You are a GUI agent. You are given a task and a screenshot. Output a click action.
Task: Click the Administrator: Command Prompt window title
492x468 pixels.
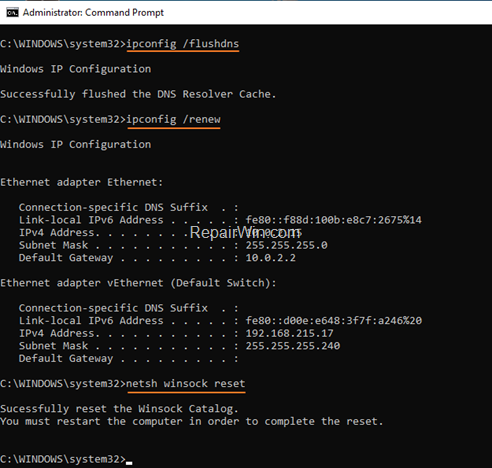coord(93,13)
